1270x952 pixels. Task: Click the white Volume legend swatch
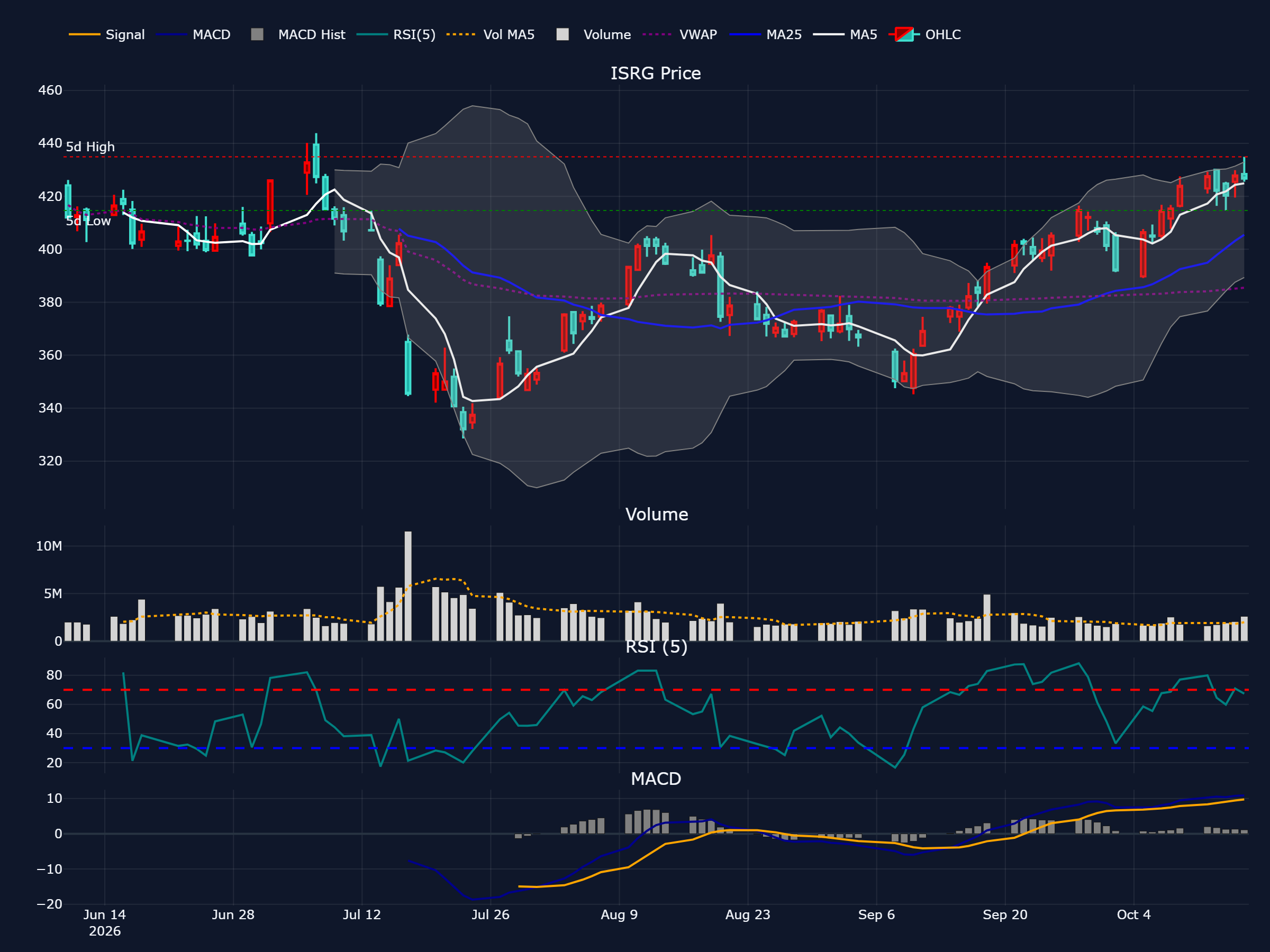coord(563,34)
